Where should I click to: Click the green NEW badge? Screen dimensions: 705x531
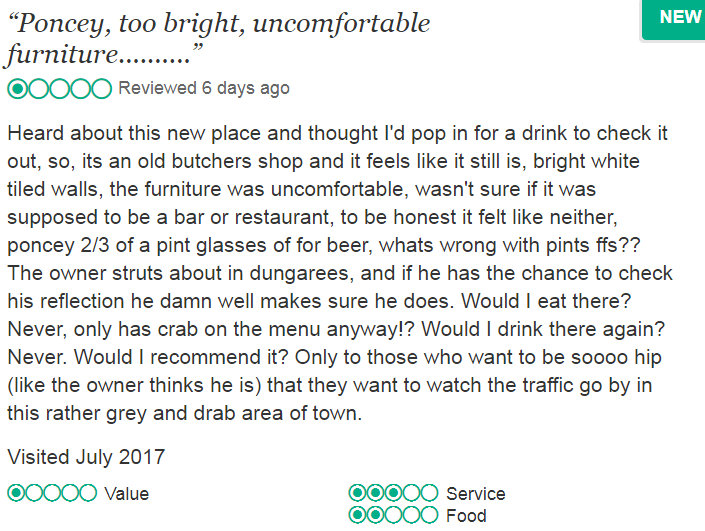680,18
